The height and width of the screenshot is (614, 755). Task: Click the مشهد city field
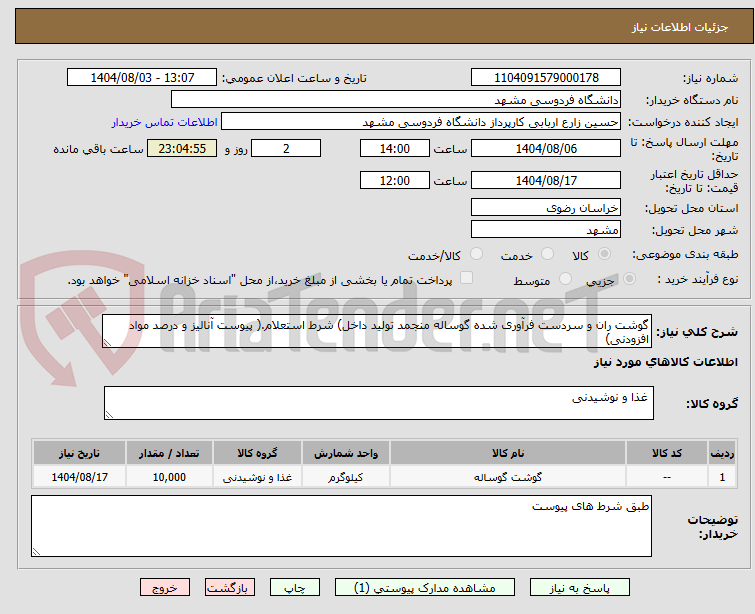(546, 230)
